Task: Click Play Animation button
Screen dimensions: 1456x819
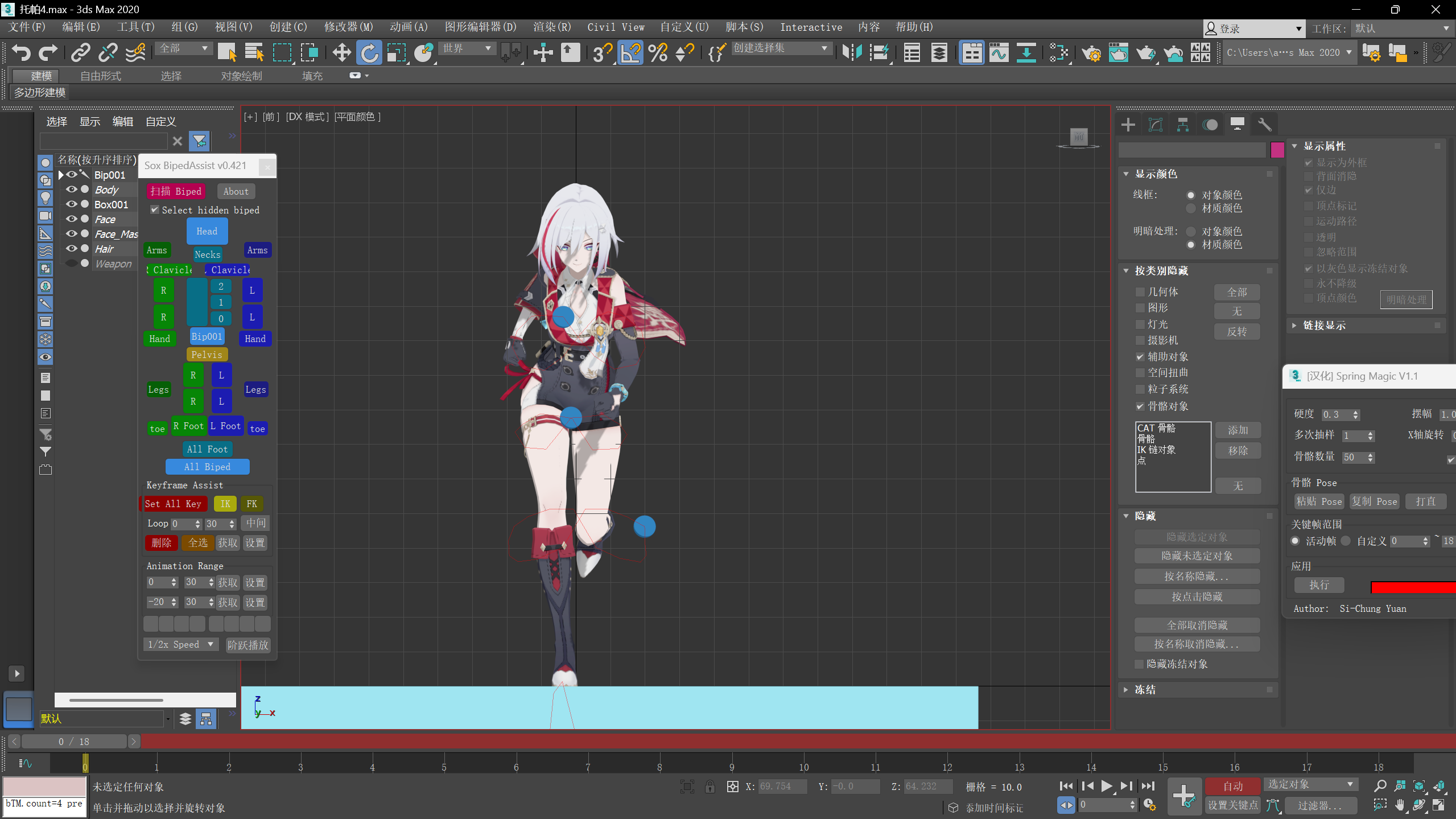Action: click(x=1107, y=786)
